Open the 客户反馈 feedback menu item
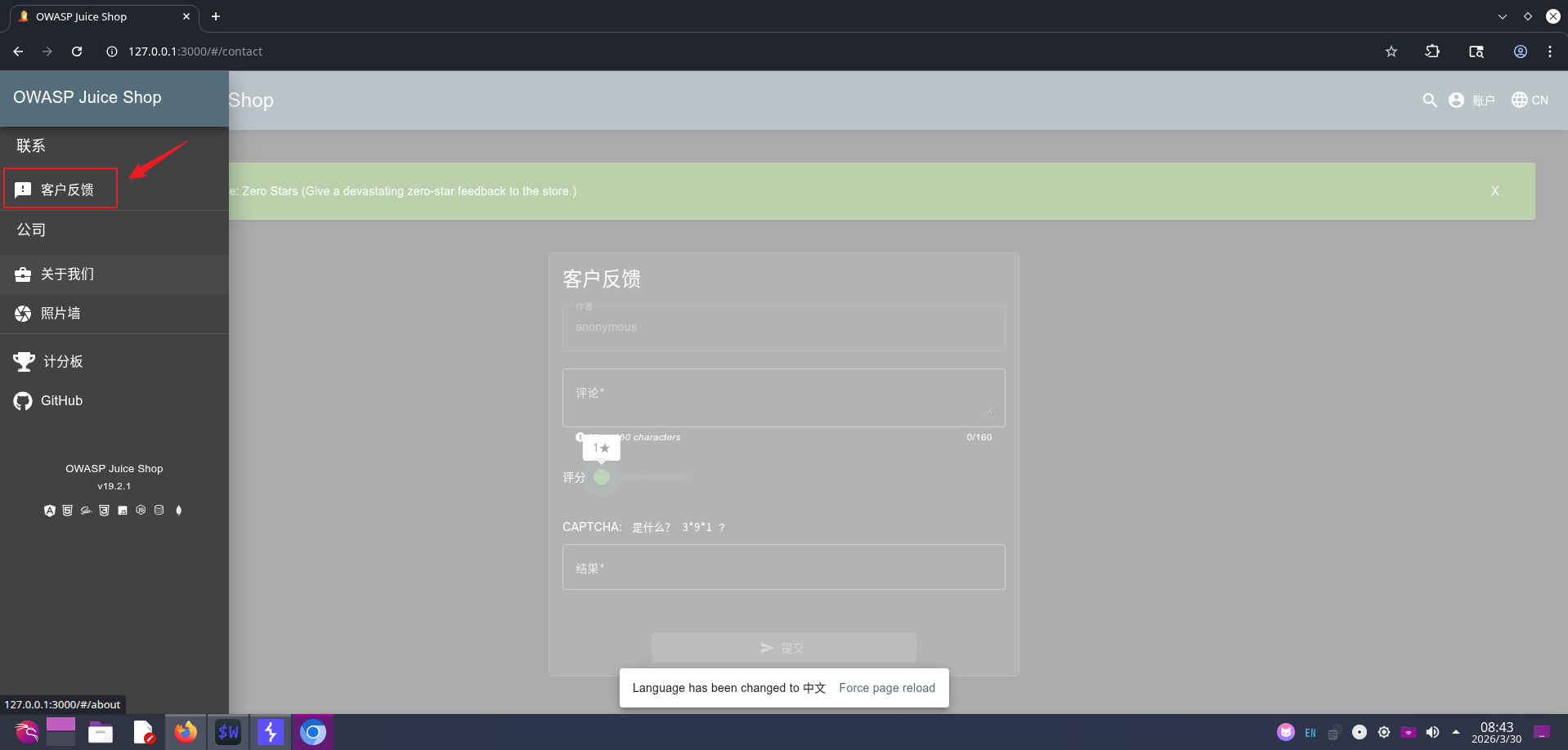Image resolution: width=1568 pixels, height=750 pixels. click(x=114, y=190)
